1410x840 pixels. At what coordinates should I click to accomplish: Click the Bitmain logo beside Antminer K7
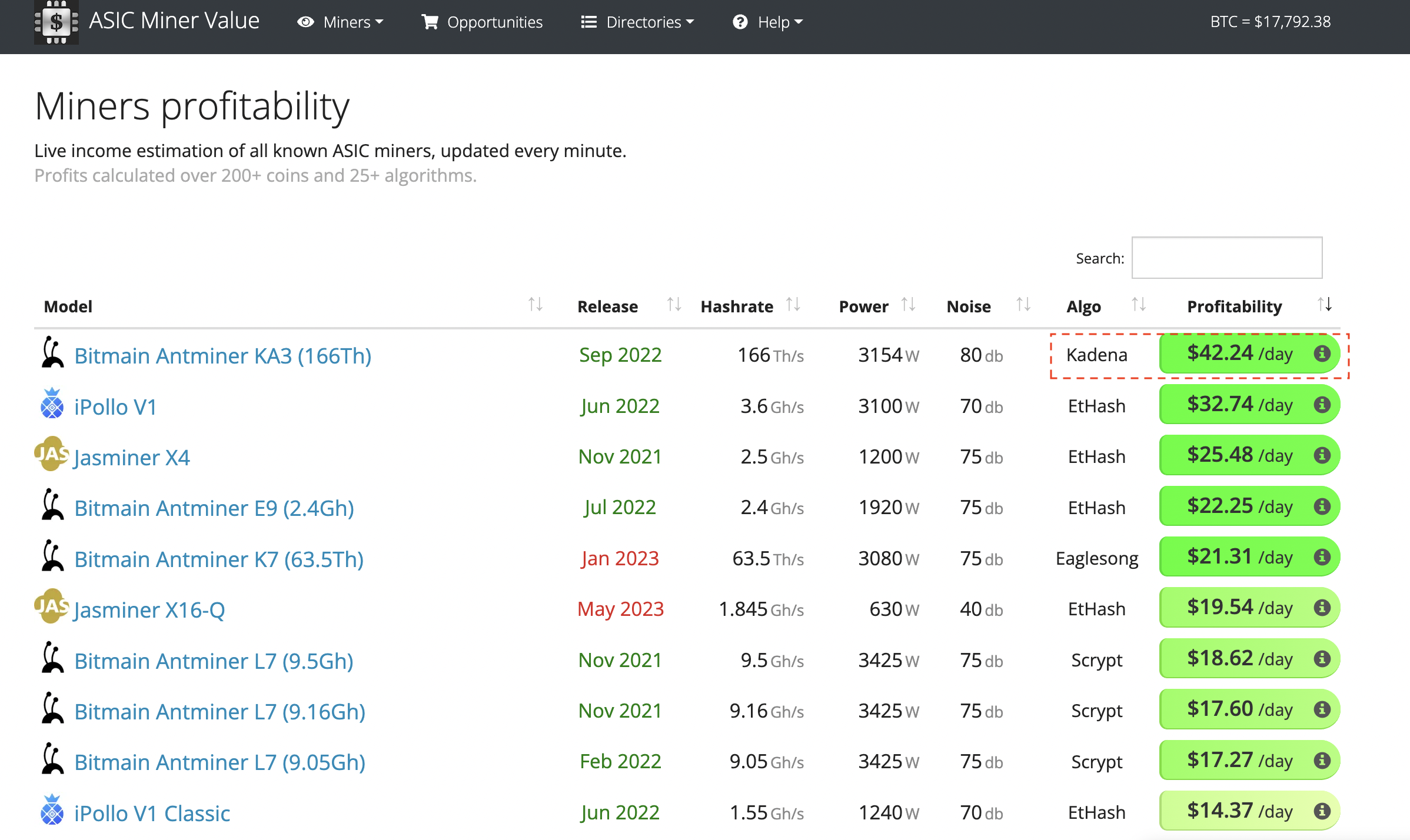pos(52,555)
